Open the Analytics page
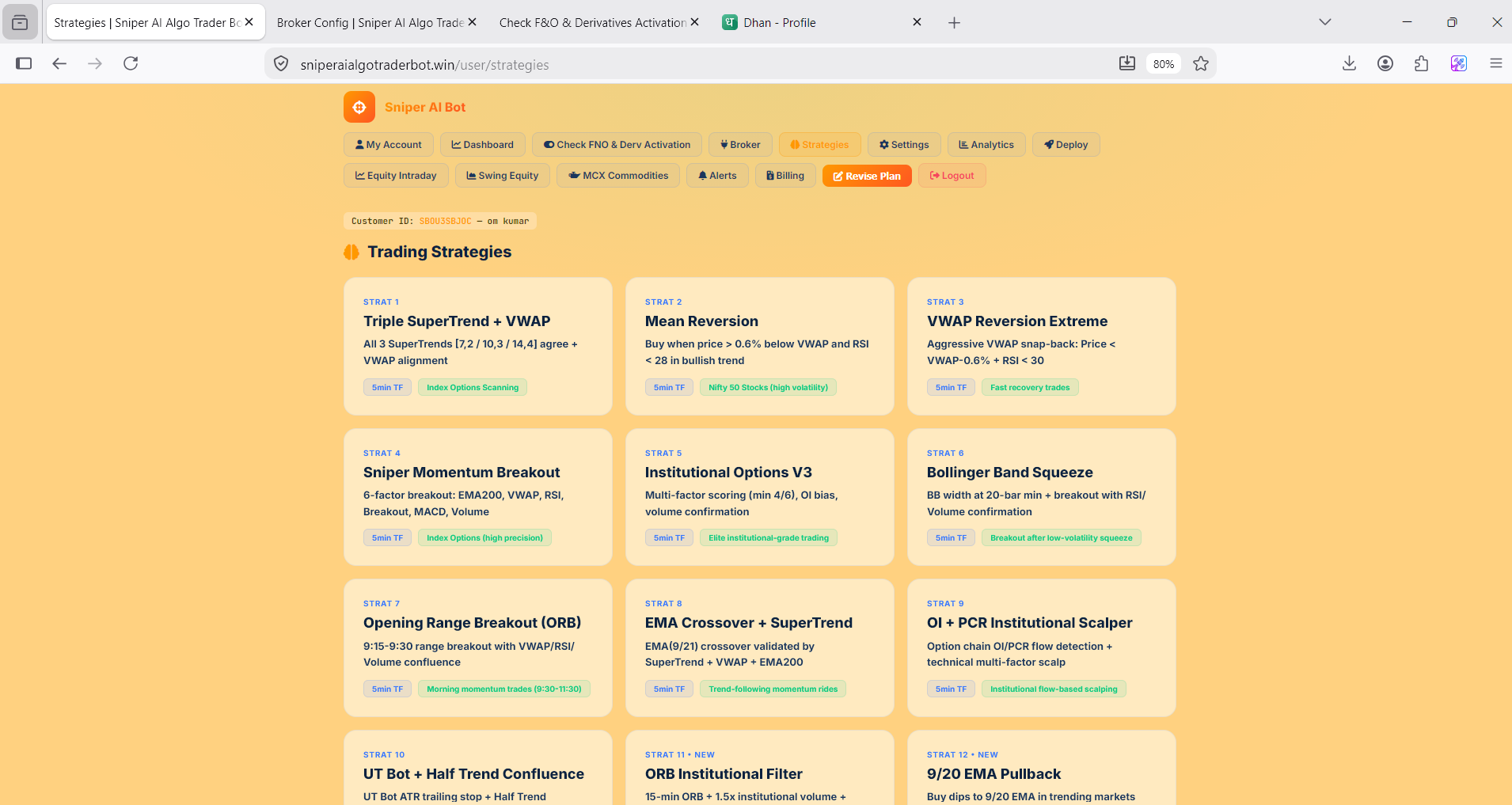This screenshot has width=1512, height=805. [986, 145]
